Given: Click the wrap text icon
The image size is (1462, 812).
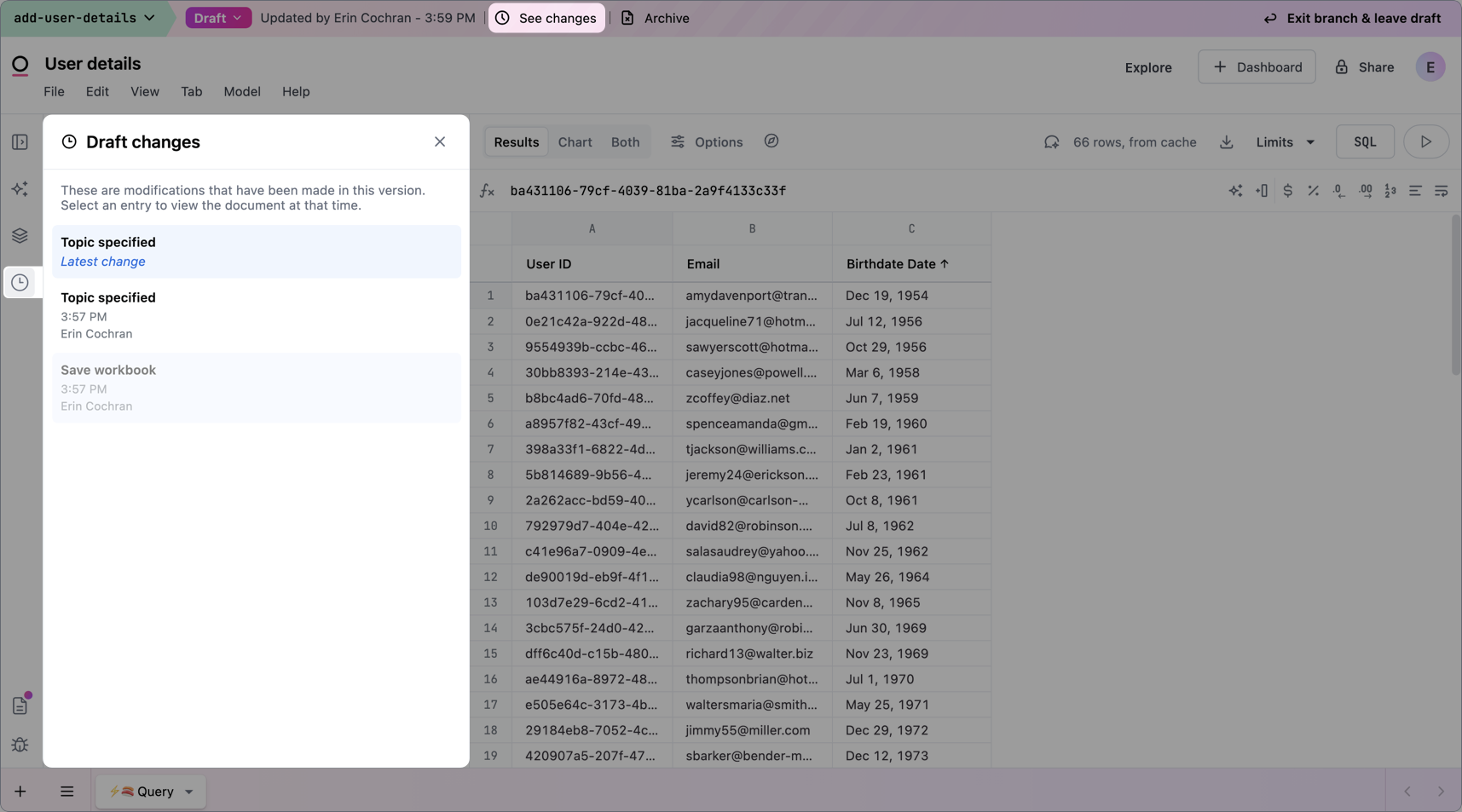Looking at the screenshot, I should point(1441,191).
